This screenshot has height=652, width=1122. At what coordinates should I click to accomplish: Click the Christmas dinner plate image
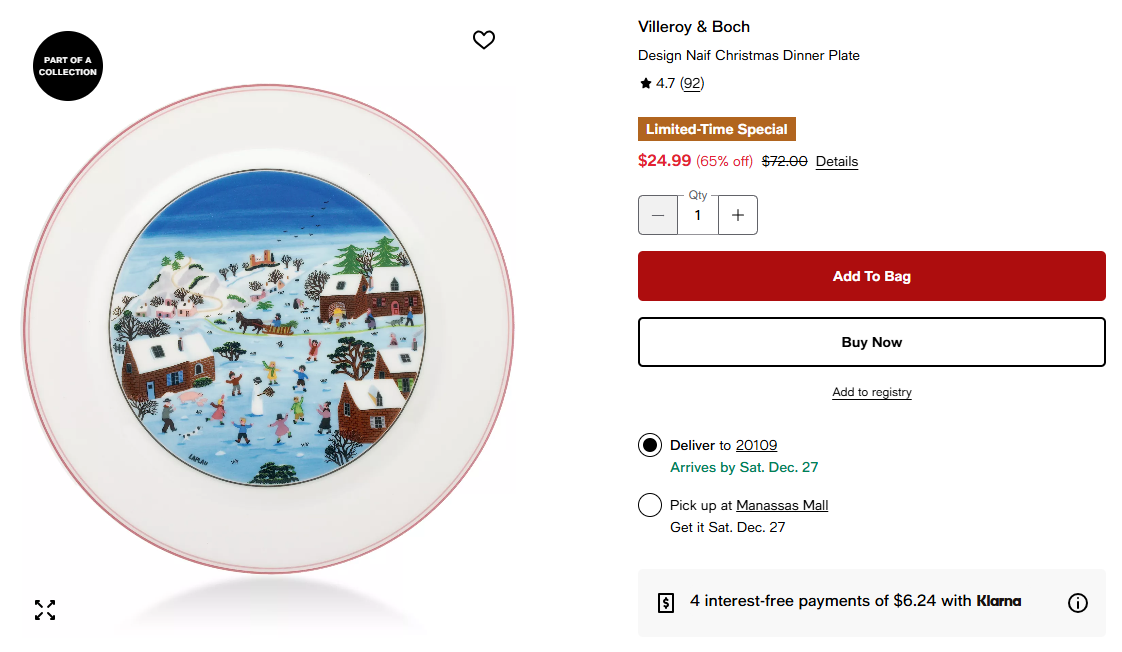click(268, 330)
